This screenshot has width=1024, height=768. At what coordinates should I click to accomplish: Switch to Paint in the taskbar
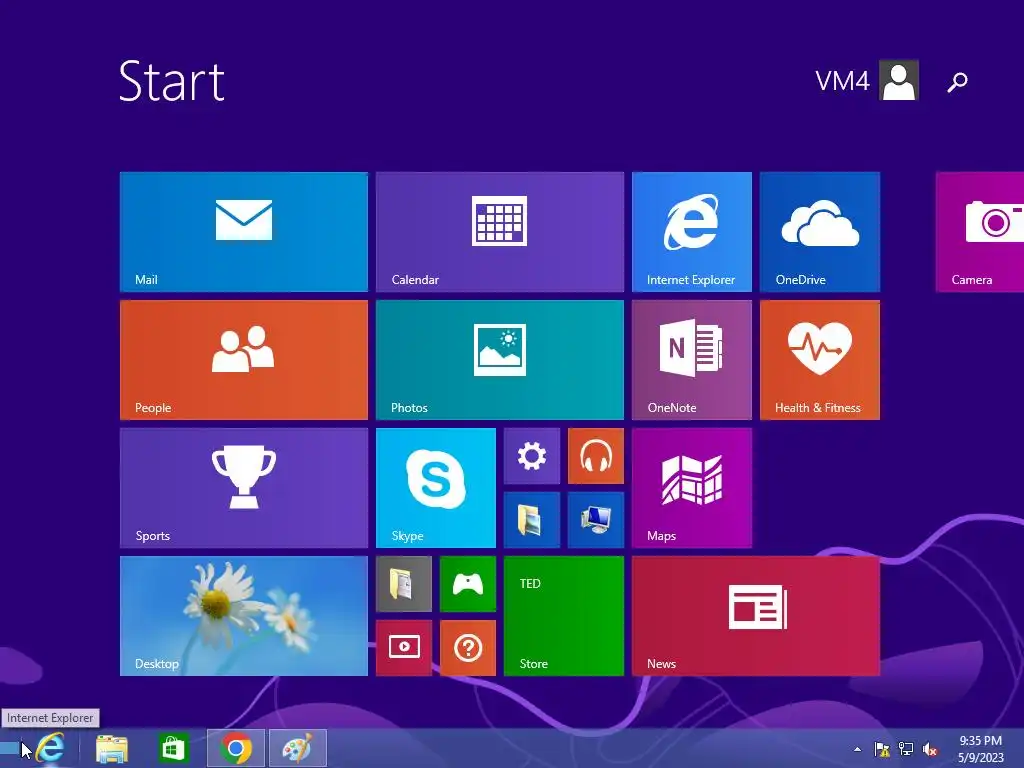tap(298, 748)
